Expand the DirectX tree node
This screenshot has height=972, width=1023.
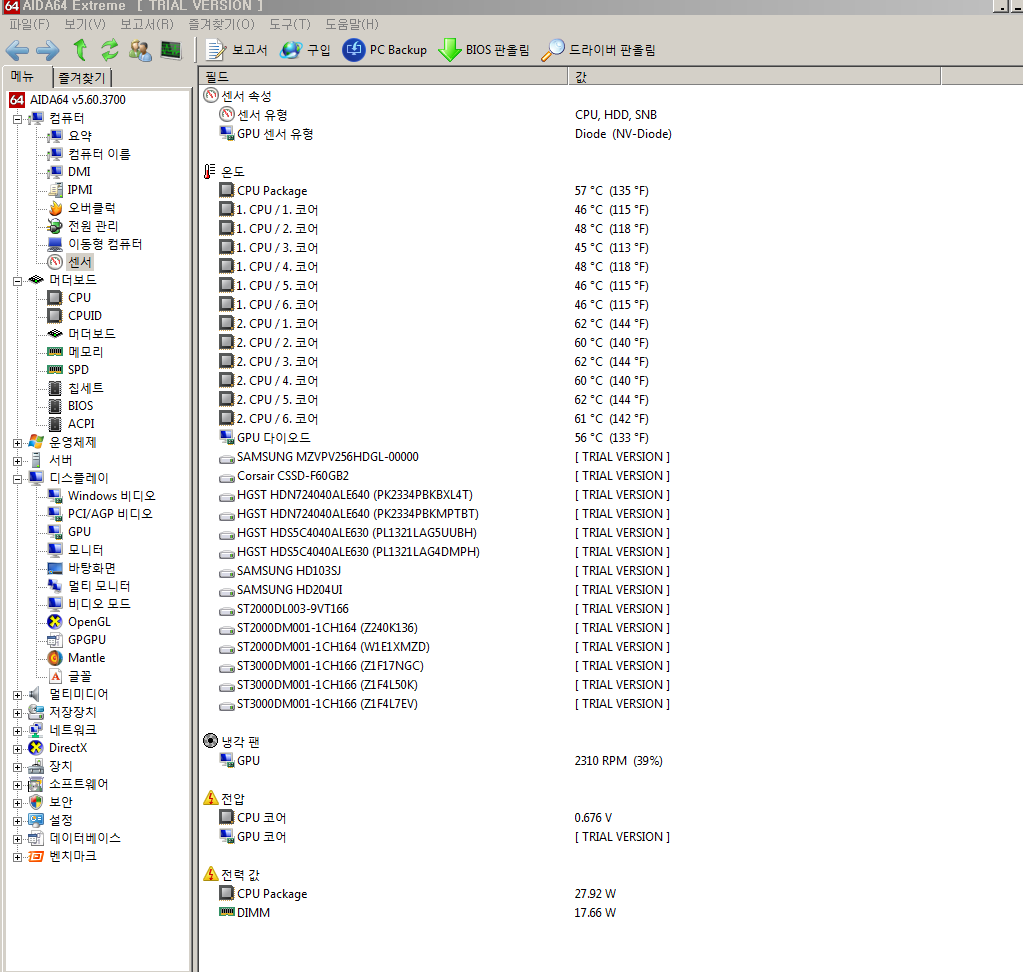18,749
